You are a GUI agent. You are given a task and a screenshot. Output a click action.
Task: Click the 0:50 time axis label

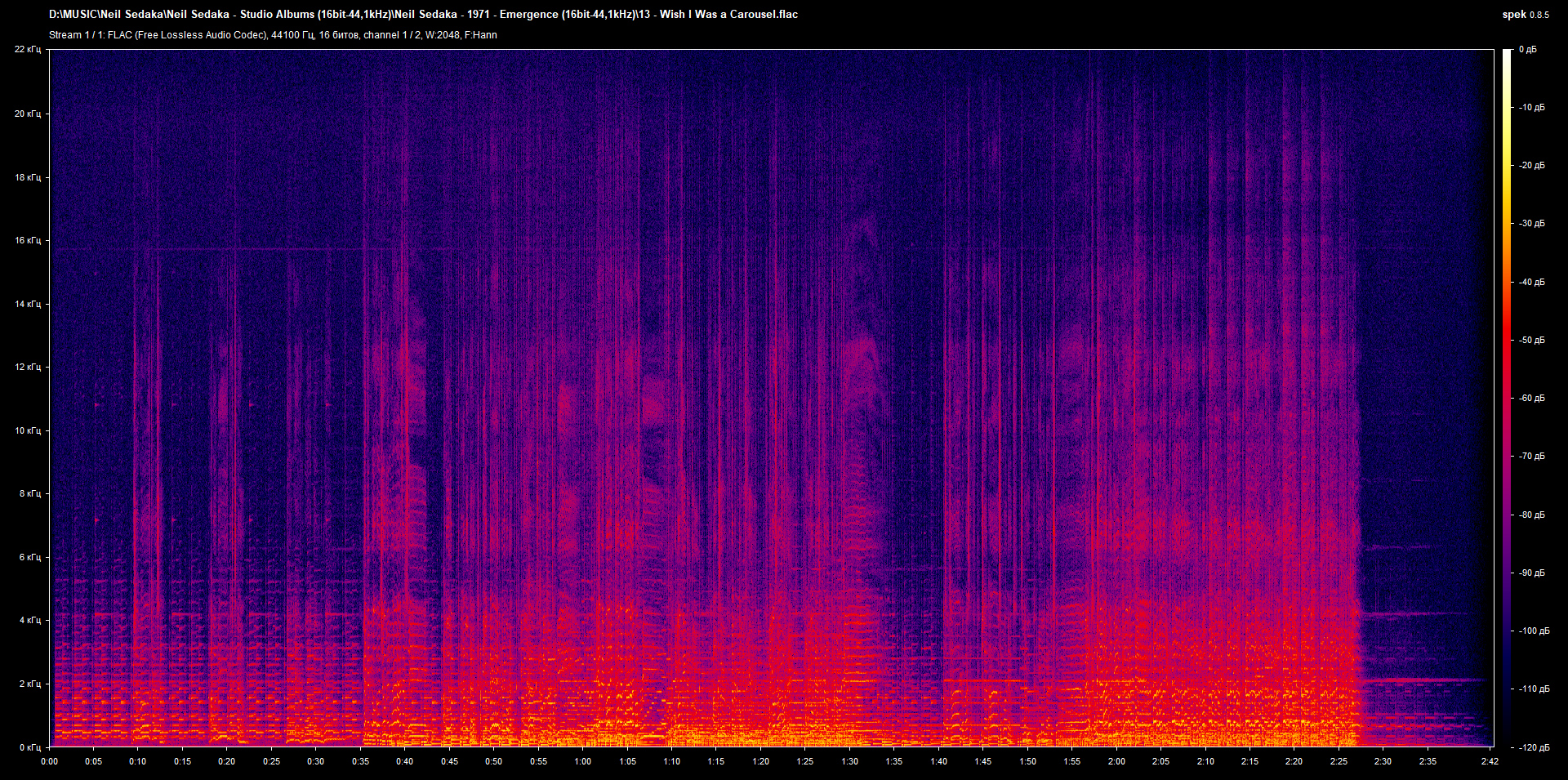click(x=494, y=762)
